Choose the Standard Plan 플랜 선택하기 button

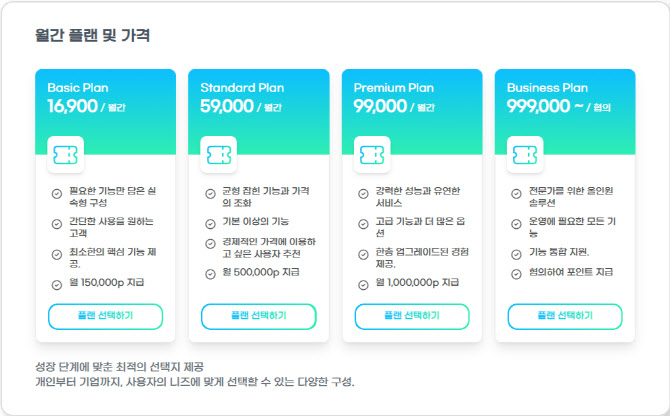(259, 316)
